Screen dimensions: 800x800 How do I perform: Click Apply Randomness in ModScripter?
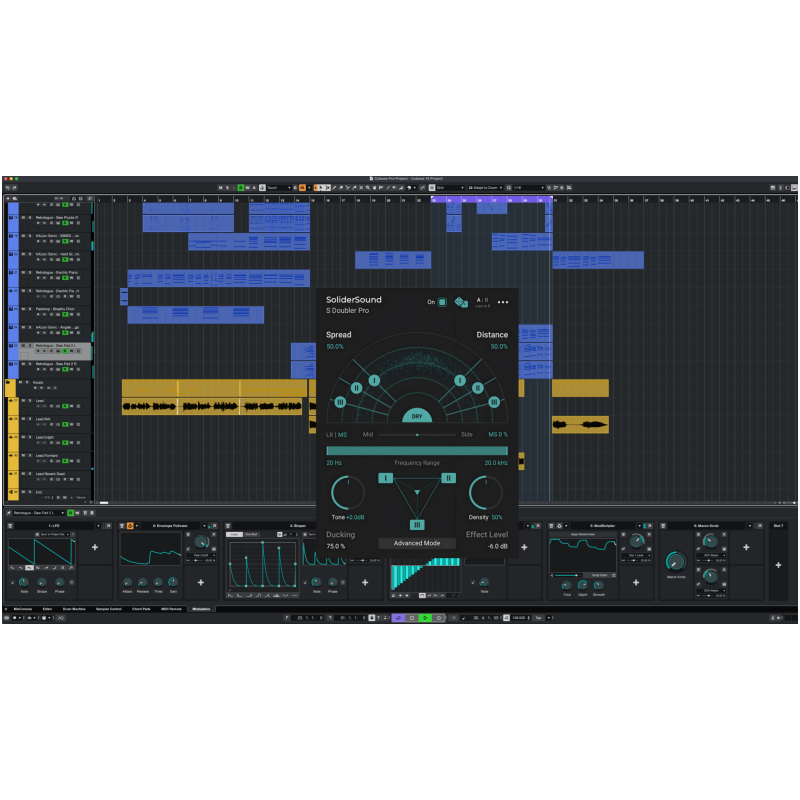(x=583, y=534)
